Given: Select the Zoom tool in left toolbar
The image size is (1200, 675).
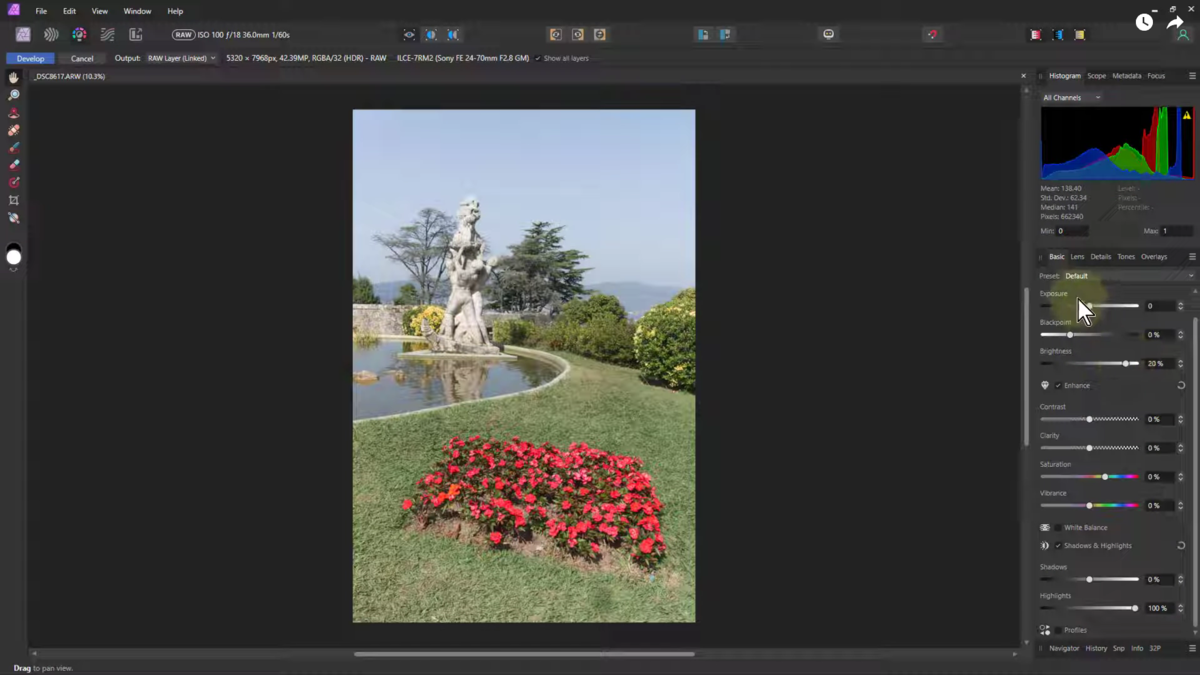Looking at the screenshot, I should (x=14, y=95).
